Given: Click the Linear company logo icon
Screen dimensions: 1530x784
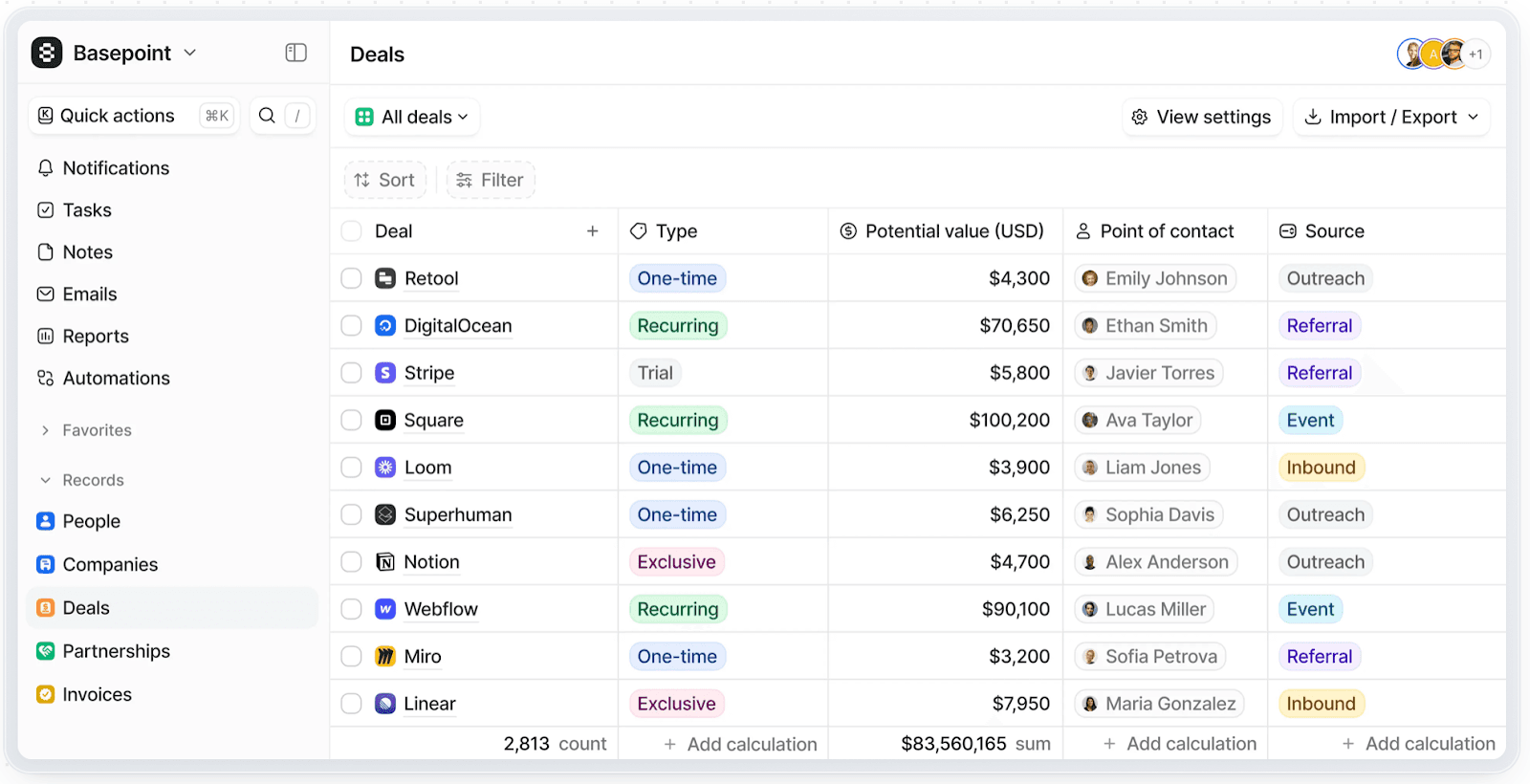Looking at the screenshot, I should pos(385,704).
